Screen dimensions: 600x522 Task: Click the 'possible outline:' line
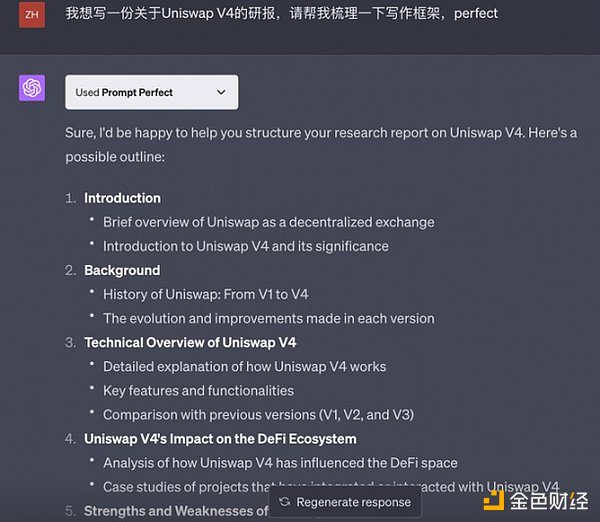point(115,157)
